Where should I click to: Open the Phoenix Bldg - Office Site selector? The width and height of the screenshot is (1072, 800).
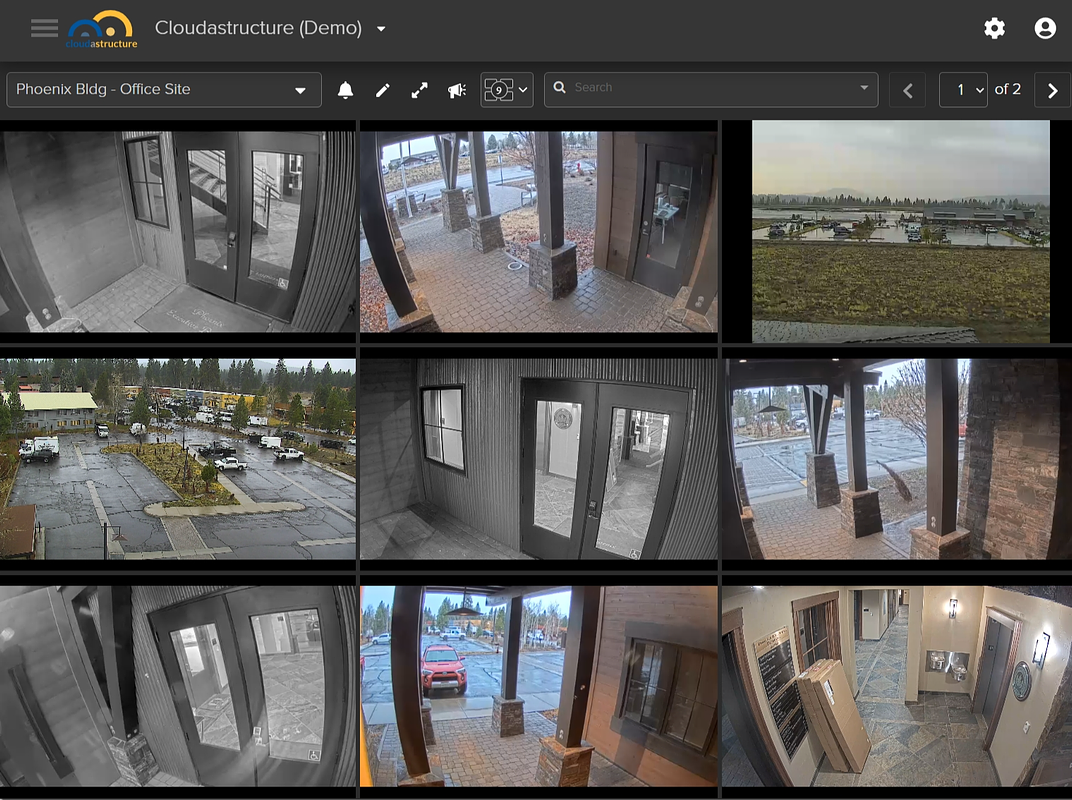coord(163,90)
